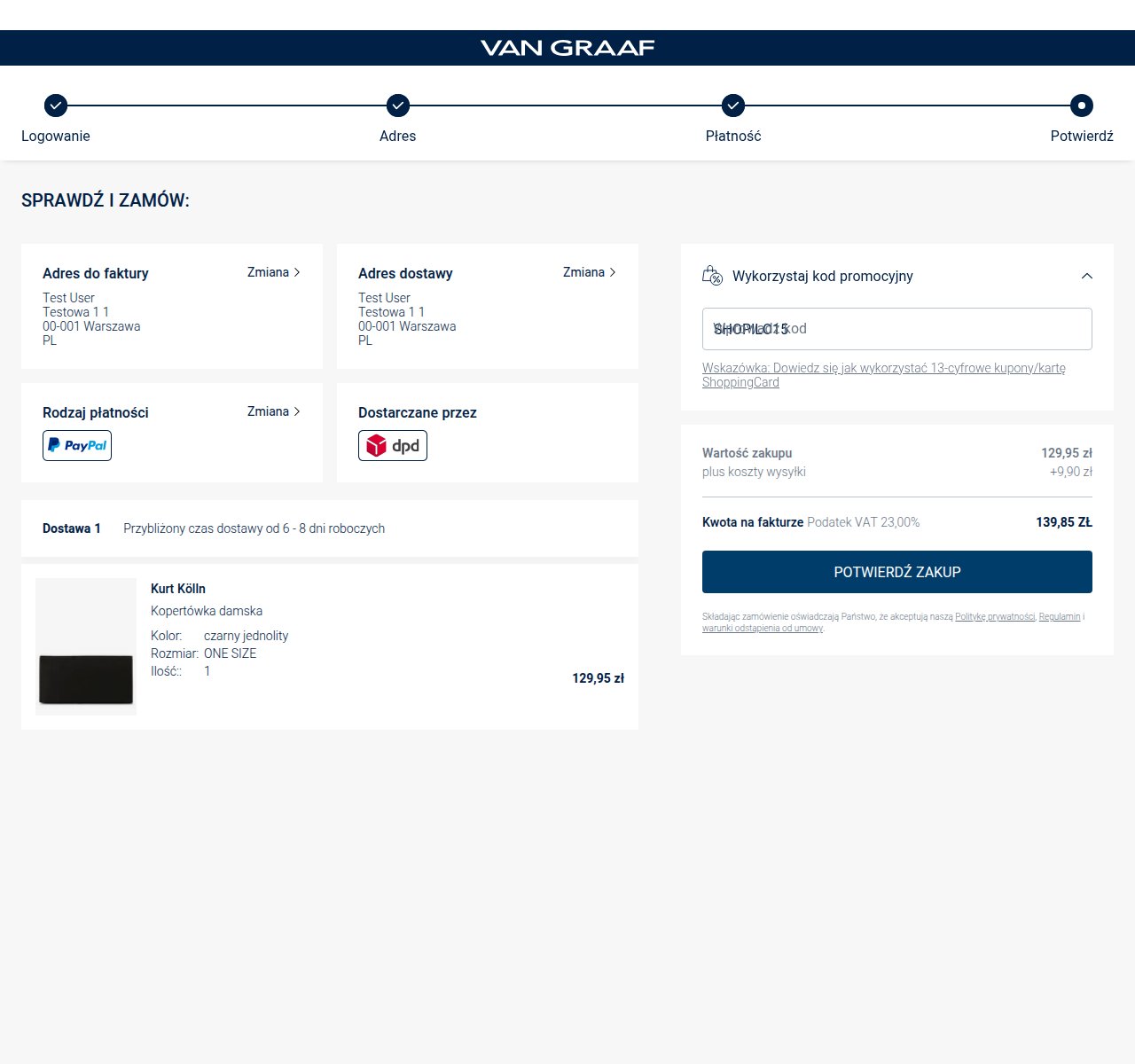The height and width of the screenshot is (1064, 1135).
Task: Click the promo code coupon icon
Action: pyautogui.click(x=712, y=276)
